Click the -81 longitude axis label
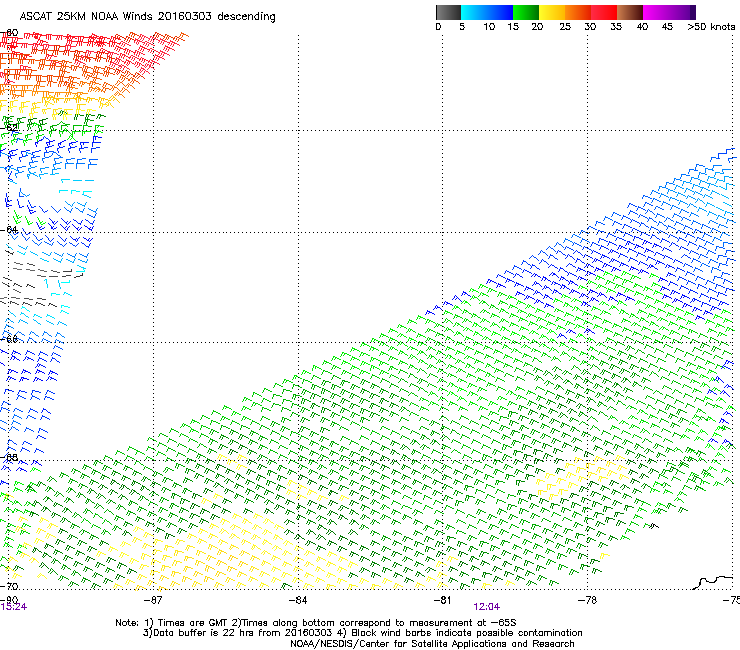Screen dimensions: 740x650 pyautogui.click(x=442, y=600)
